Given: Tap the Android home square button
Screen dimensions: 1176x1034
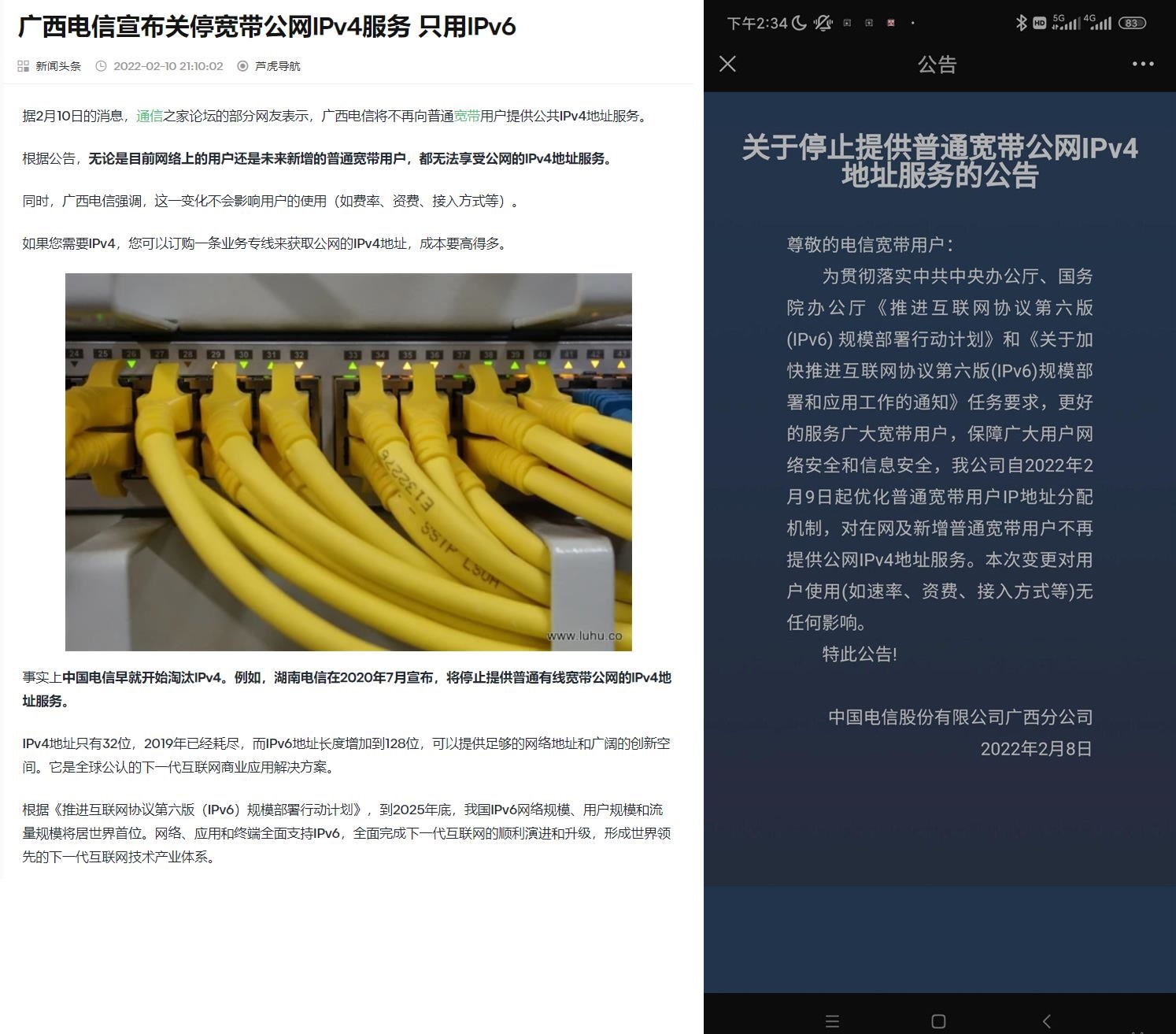Looking at the screenshot, I should 938,1021.
